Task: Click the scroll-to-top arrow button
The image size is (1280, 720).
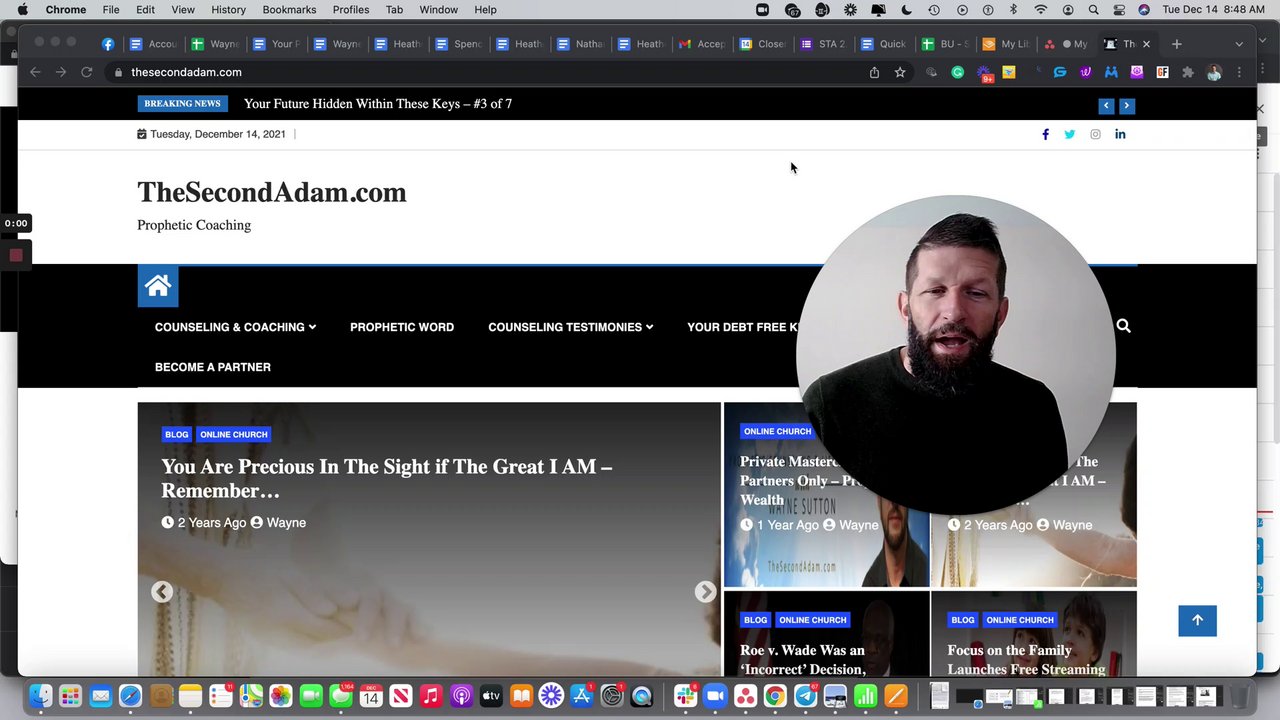Action: [1197, 620]
